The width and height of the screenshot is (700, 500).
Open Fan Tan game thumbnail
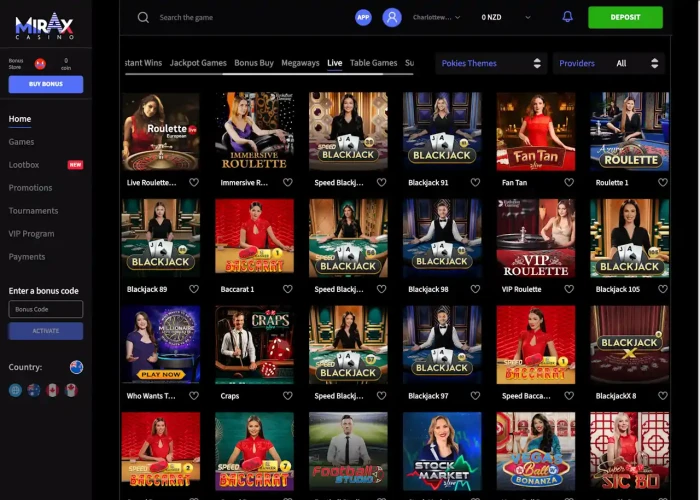[x=536, y=131]
